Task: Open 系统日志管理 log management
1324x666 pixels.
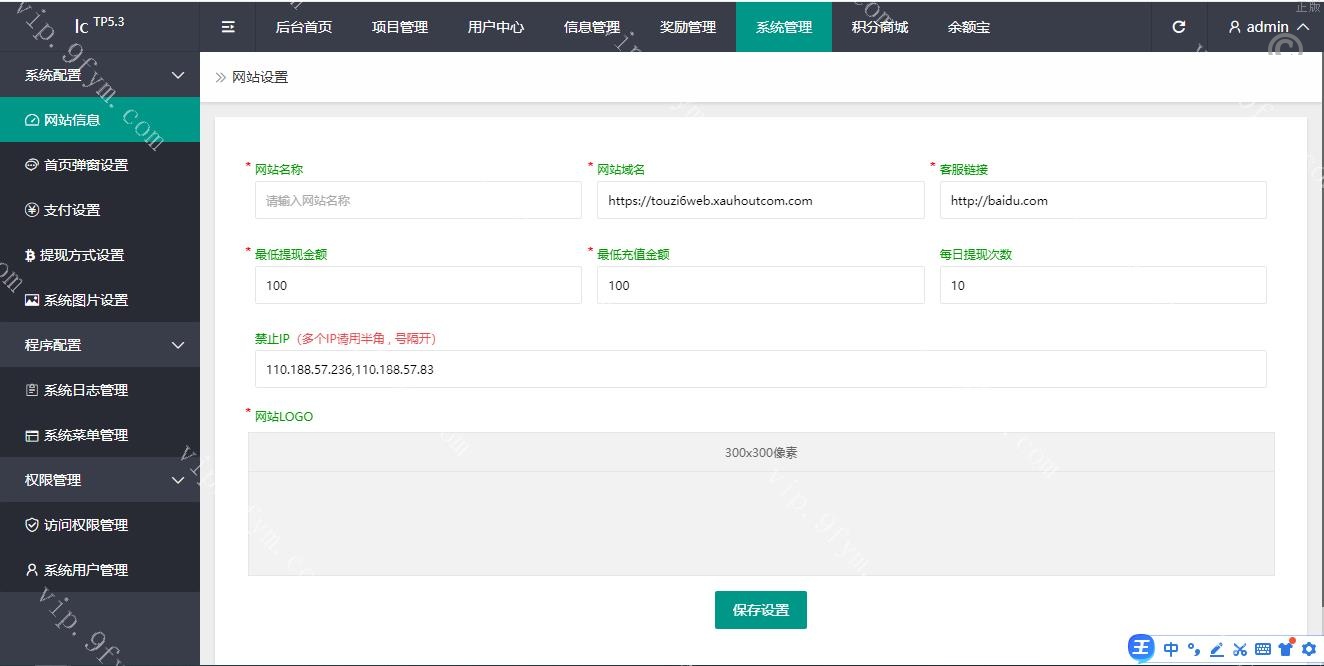Action: coord(86,390)
